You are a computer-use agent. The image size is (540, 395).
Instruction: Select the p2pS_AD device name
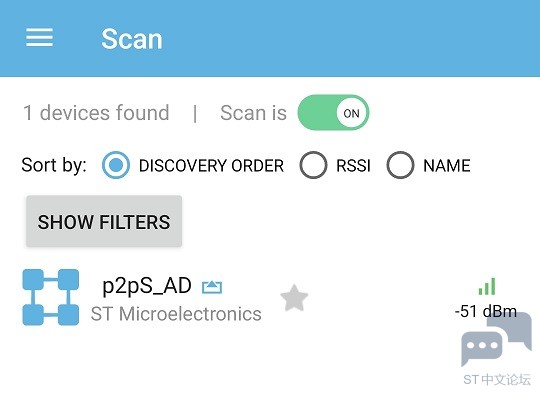(x=147, y=287)
